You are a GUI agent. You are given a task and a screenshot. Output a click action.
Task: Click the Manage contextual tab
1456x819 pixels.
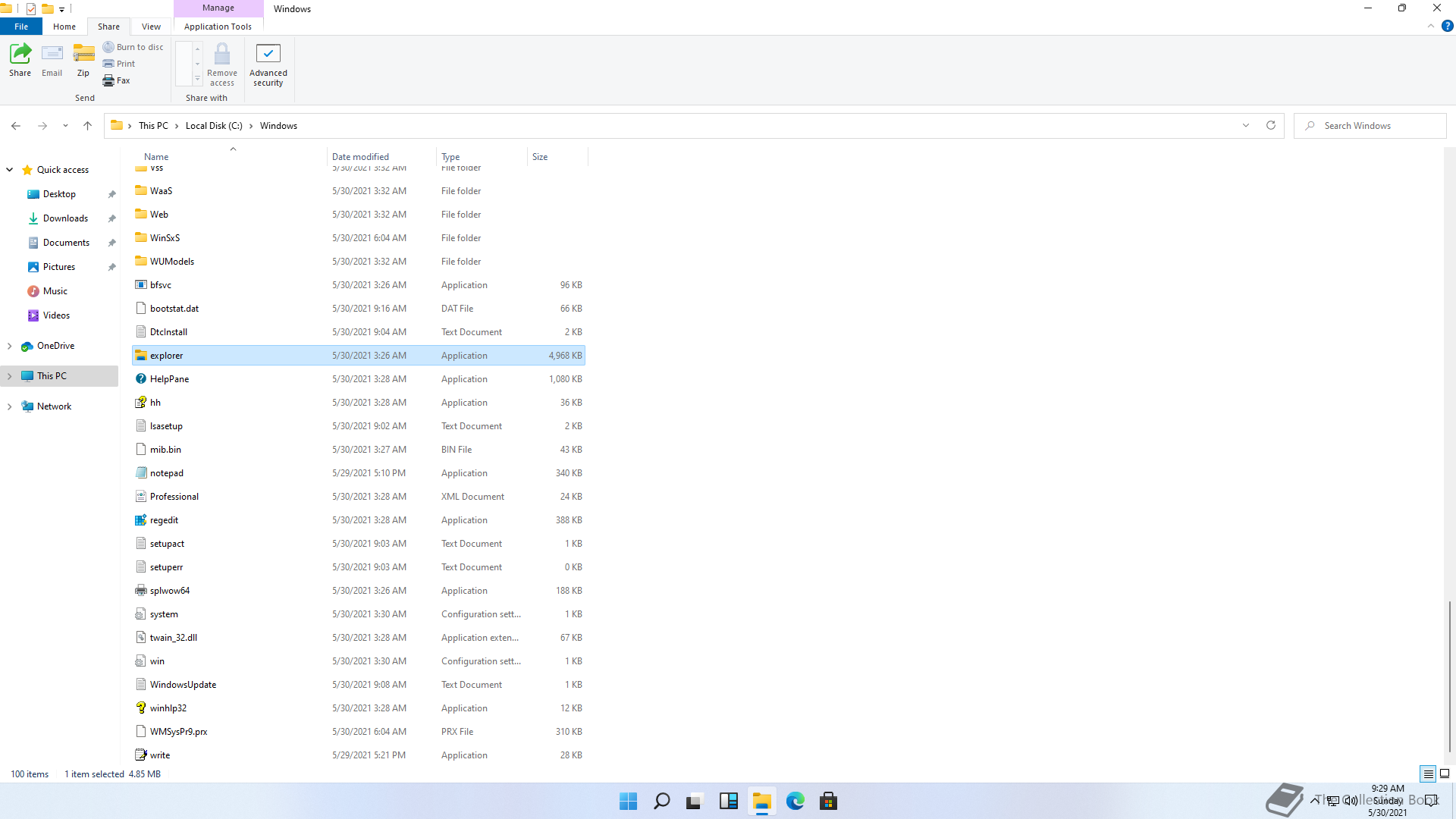click(218, 8)
